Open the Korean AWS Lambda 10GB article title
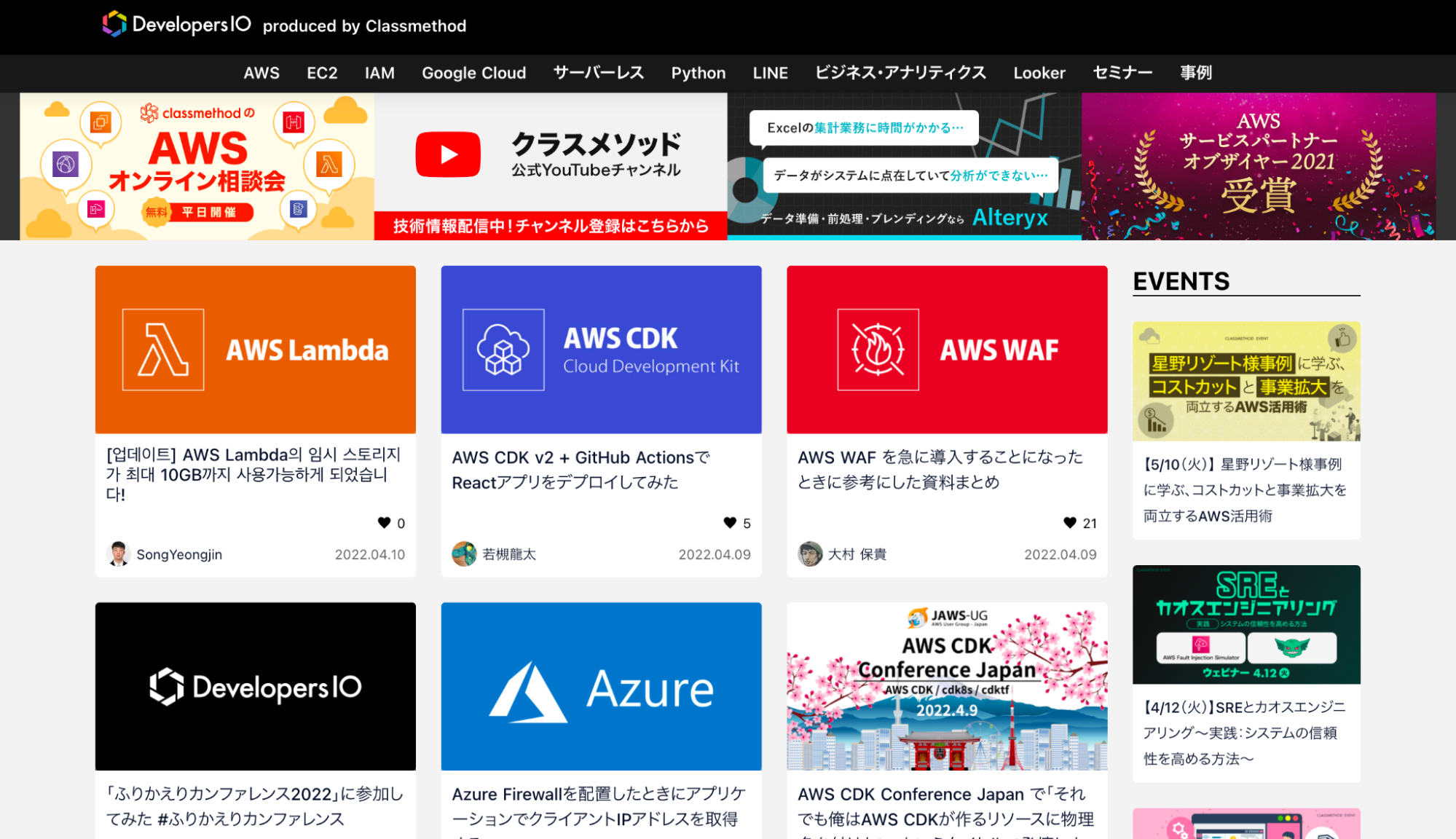The width and height of the screenshot is (1456, 839). [253, 474]
